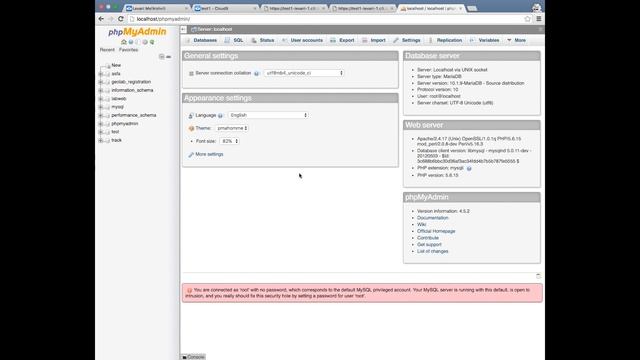Click help icon next to Server connection collation

[256, 73]
